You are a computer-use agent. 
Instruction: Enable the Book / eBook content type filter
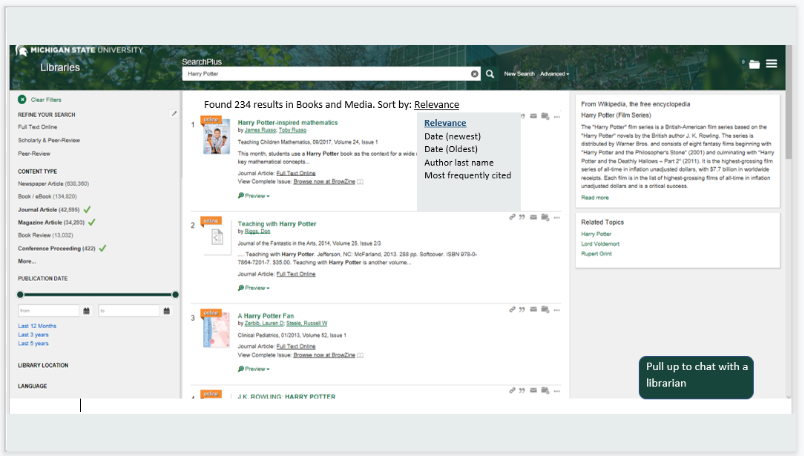pyautogui.click(x=47, y=196)
